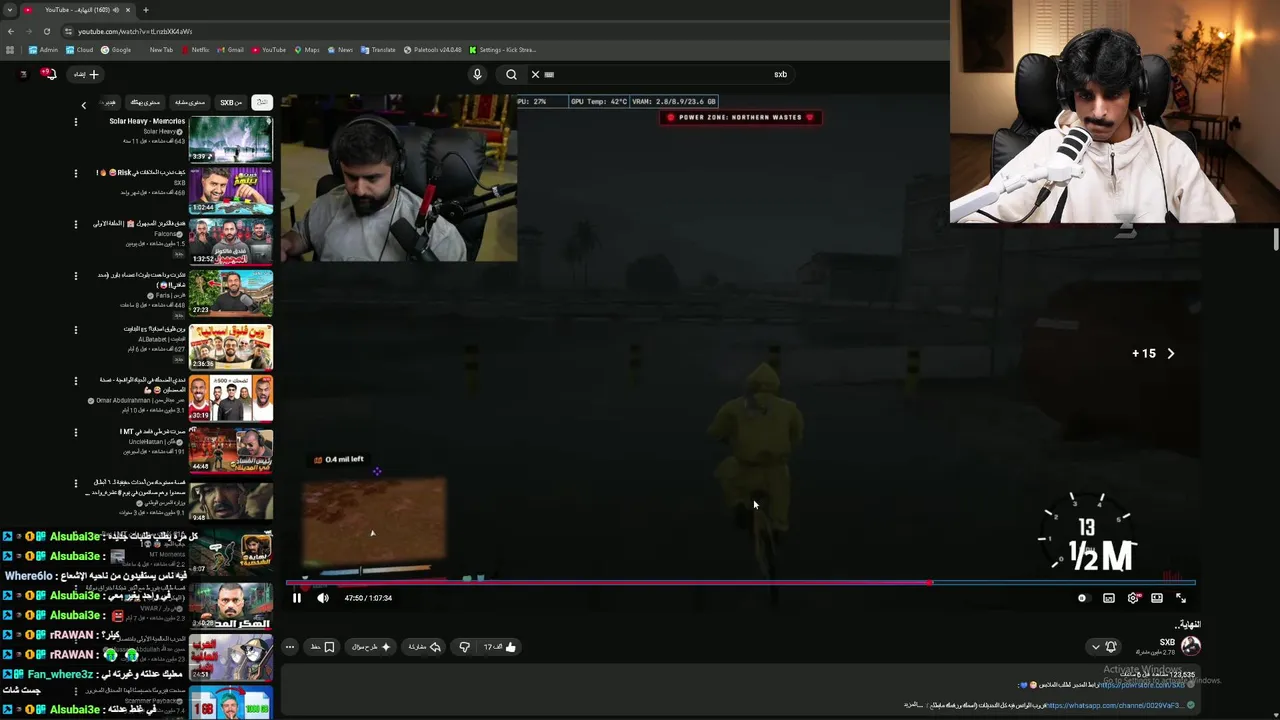Open the Faris video thumbnail lasting 27:23
The image size is (1280, 720).
point(231,294)
